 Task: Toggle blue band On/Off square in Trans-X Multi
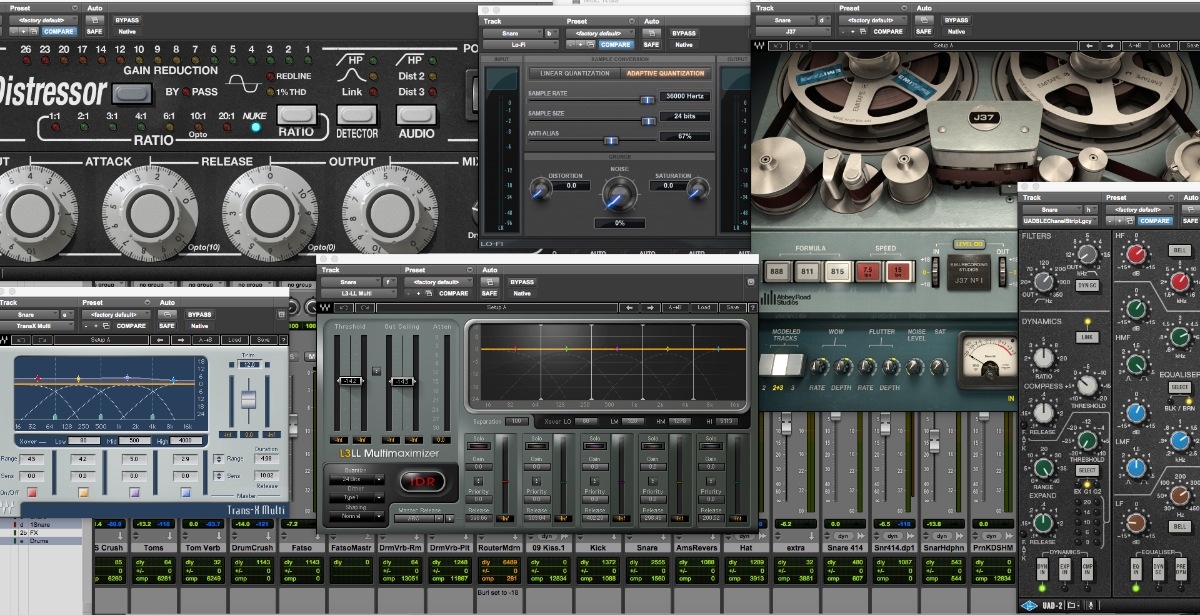pyautogui.click(x=185, y=492)
